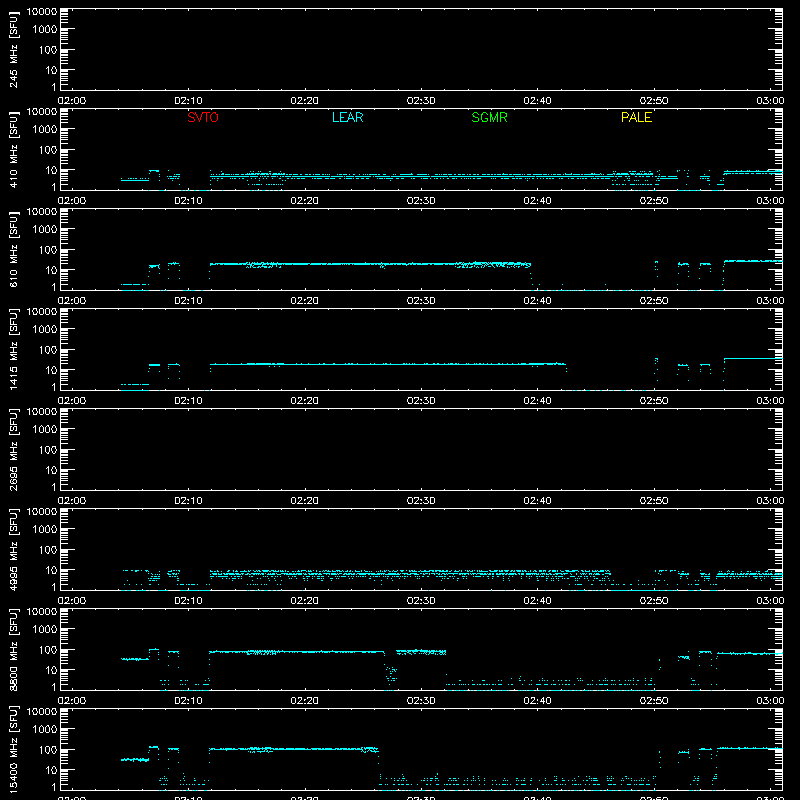Click the 10000 y-axis value on 2695 MHz panel
Image resolution: width=800 pixels, height=800 pixels.
[42, 412]
